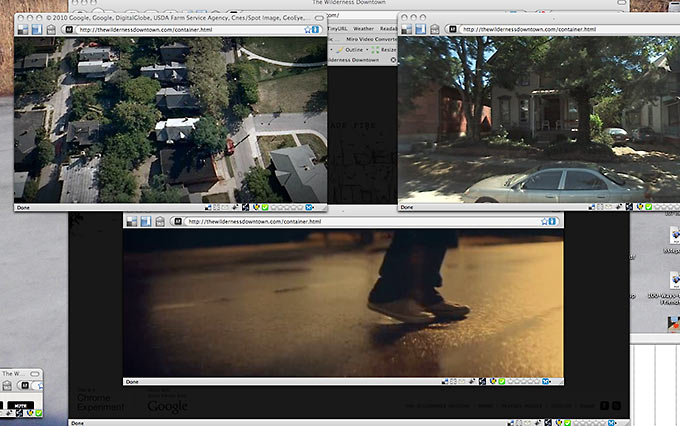Click 'Done' in the running-feet video window status bar
680x426 pixels.
[x=132, y=382]
